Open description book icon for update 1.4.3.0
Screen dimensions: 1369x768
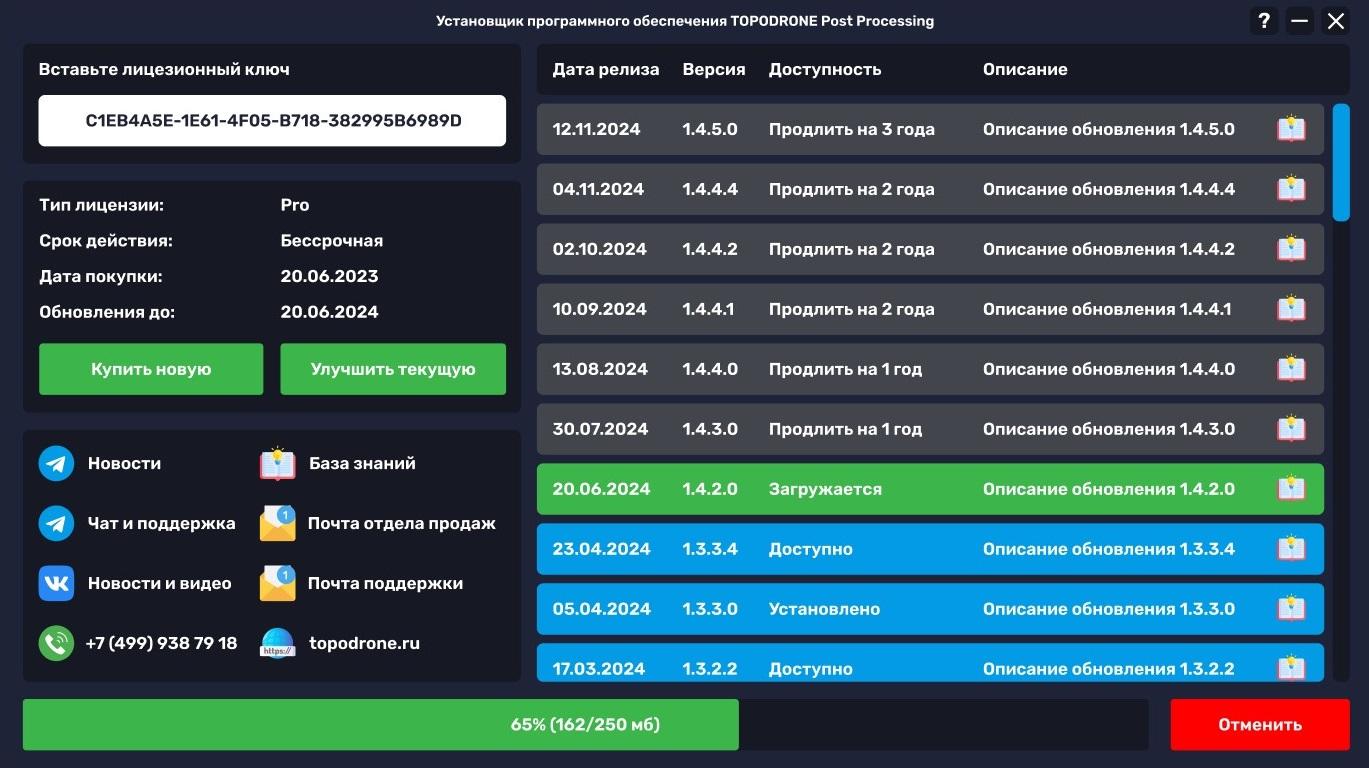pos(1291,429)
